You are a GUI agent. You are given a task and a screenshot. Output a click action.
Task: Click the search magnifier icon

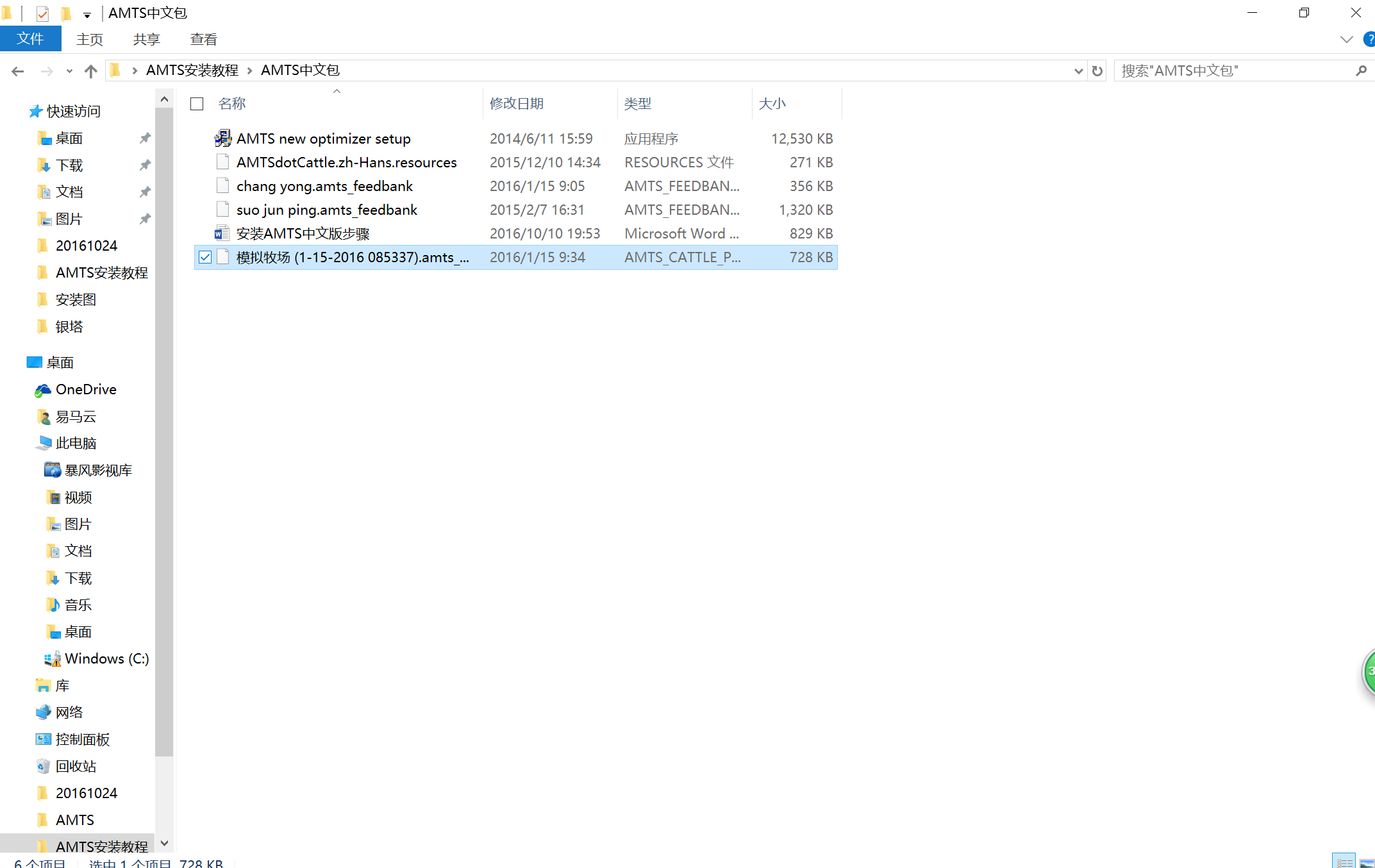point(1361,71)
